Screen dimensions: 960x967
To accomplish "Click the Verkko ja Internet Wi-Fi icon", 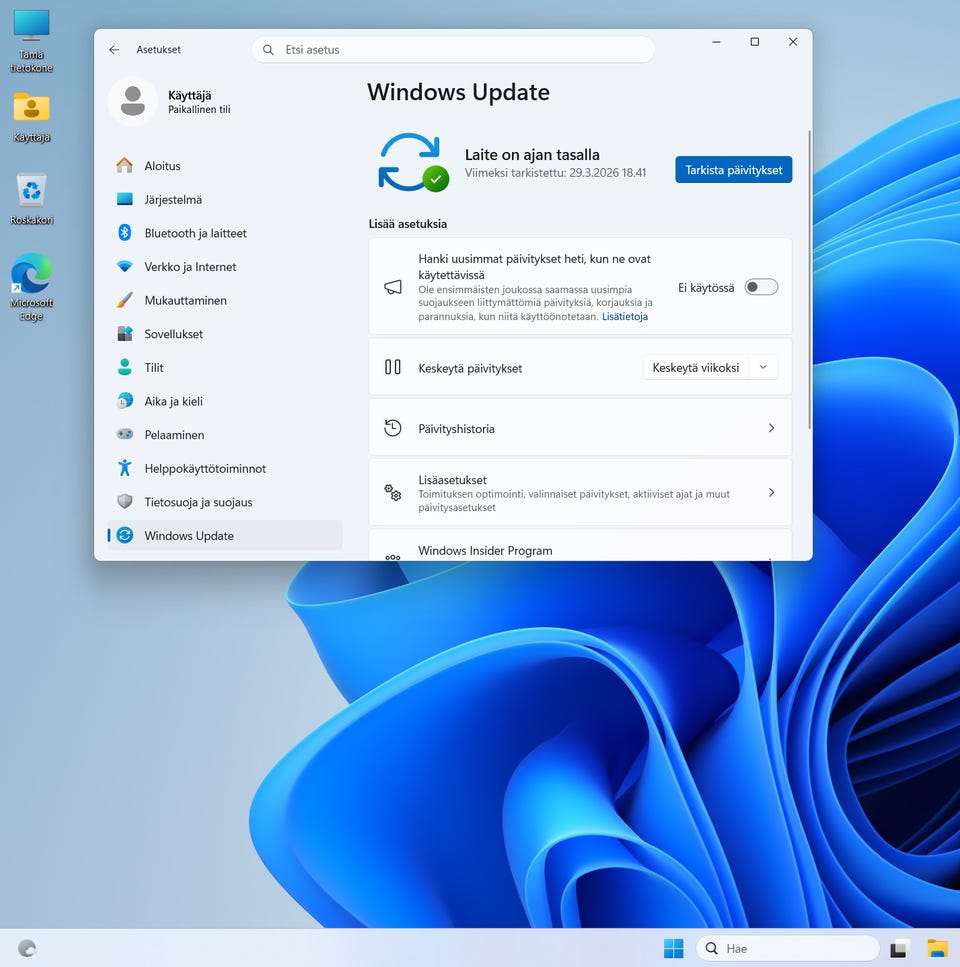I will tap(124, 267).
